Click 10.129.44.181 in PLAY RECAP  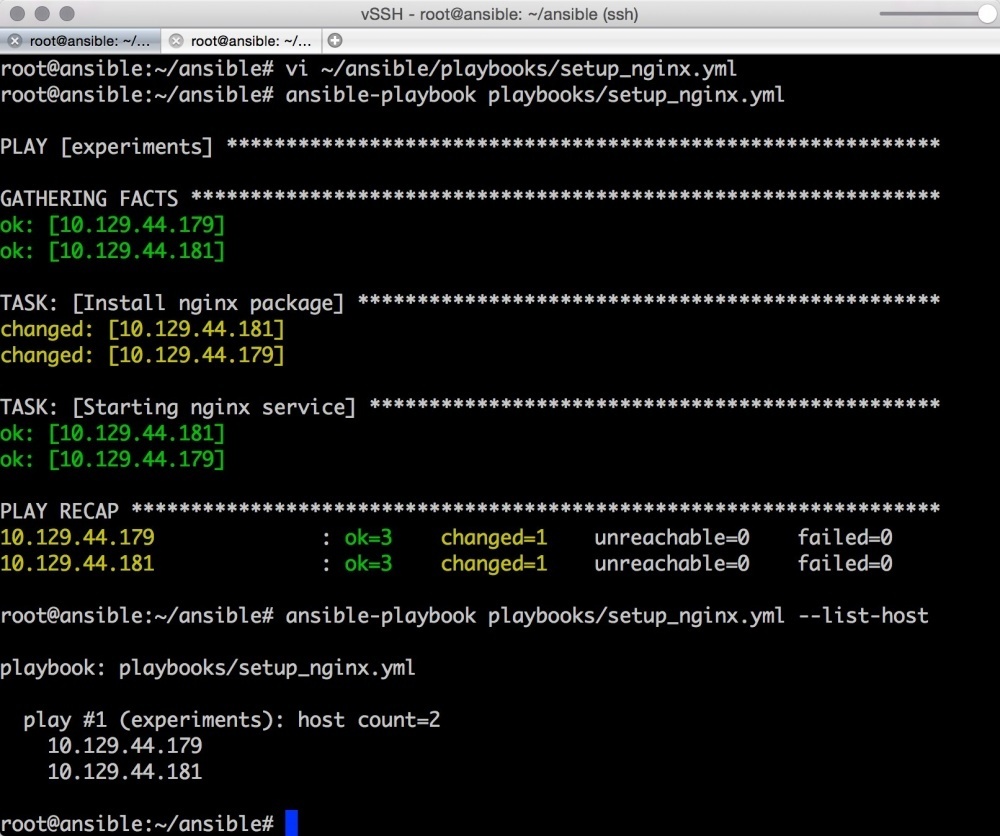[x=77, y=563]
